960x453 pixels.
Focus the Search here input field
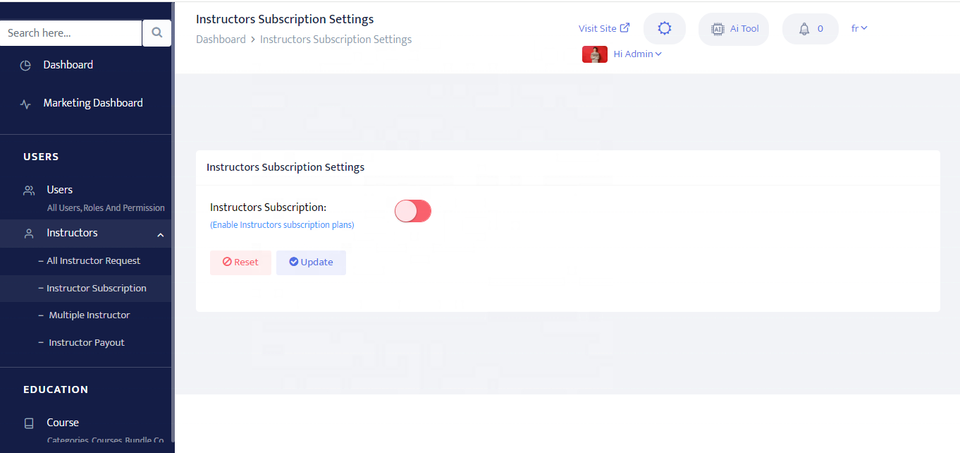(70, 33)
